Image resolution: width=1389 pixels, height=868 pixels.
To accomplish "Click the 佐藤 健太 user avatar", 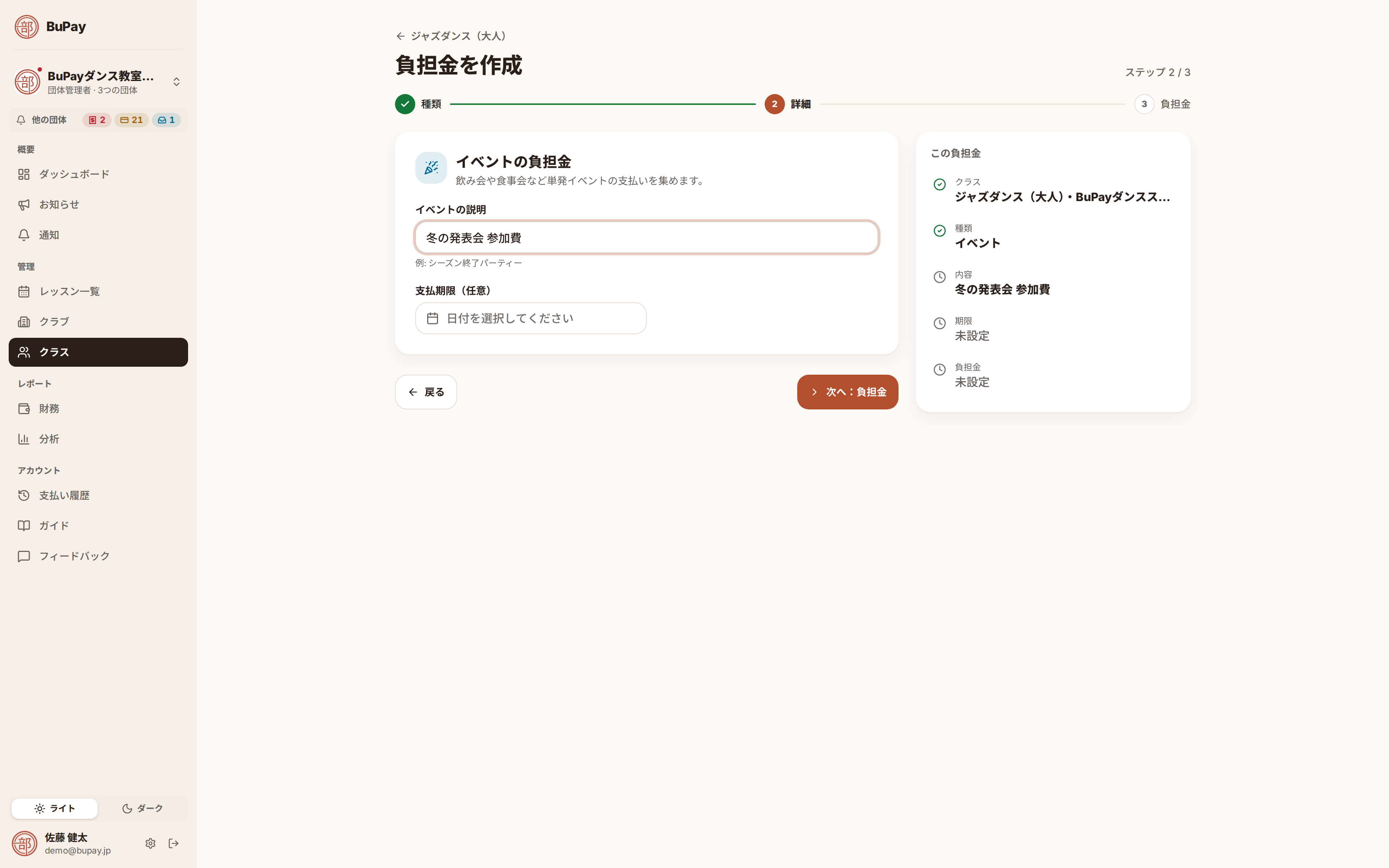I will (x=25, y=843).
